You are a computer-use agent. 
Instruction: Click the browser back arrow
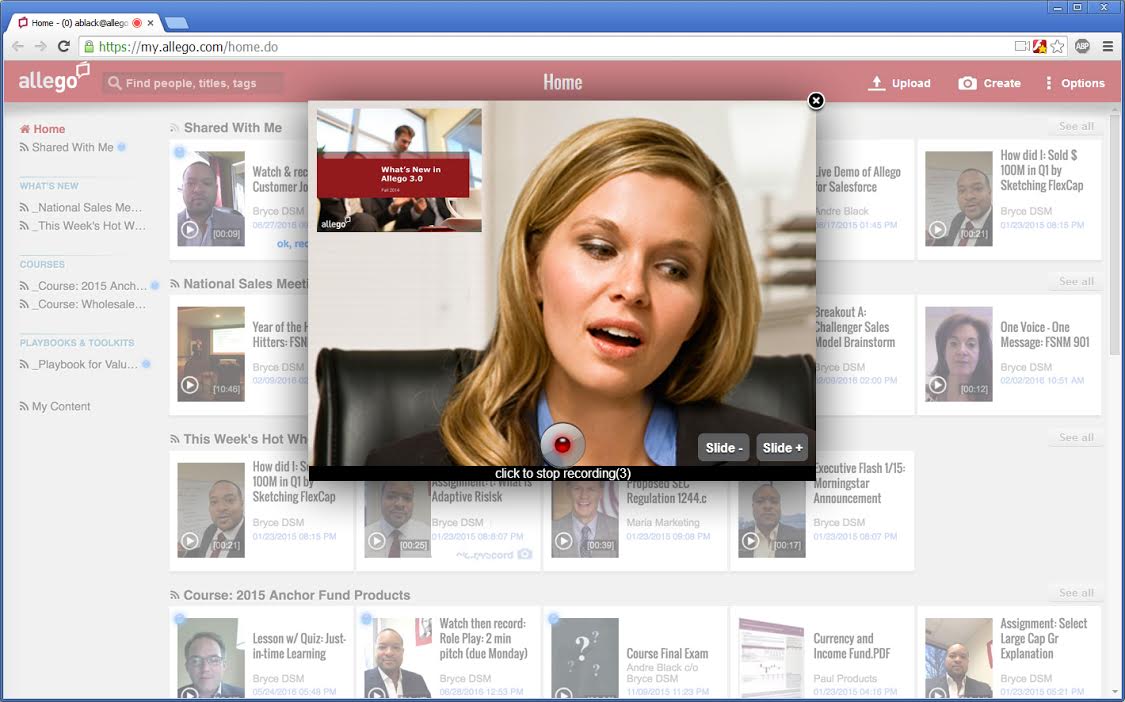point(18,47)
